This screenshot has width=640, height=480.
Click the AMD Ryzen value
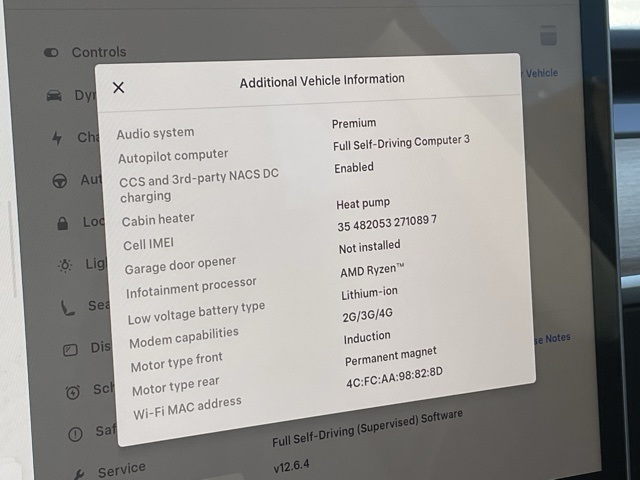click(372, 270)
